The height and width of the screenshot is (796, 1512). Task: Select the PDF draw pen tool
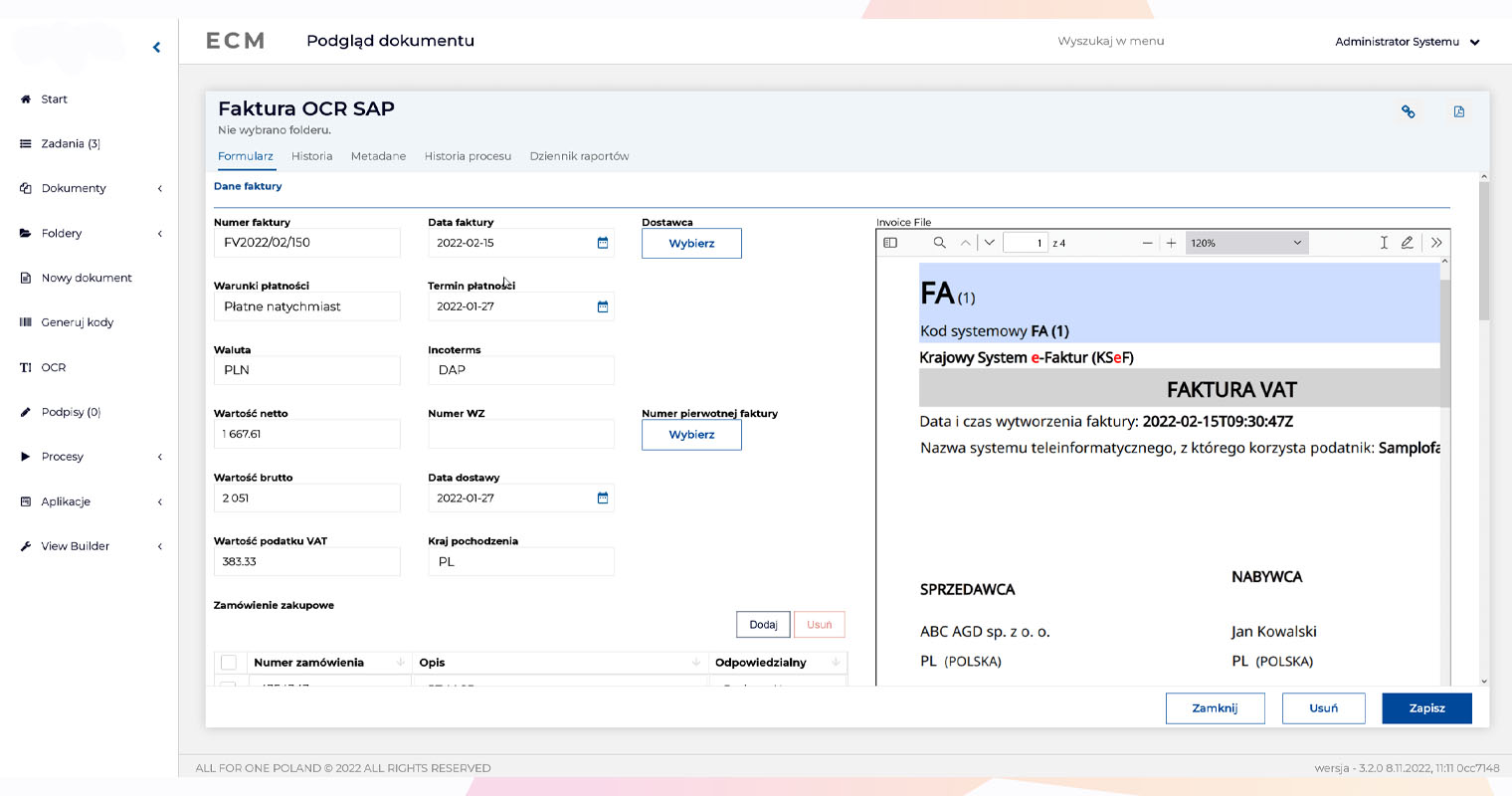pyautogui.click(x=1407, y=243)
